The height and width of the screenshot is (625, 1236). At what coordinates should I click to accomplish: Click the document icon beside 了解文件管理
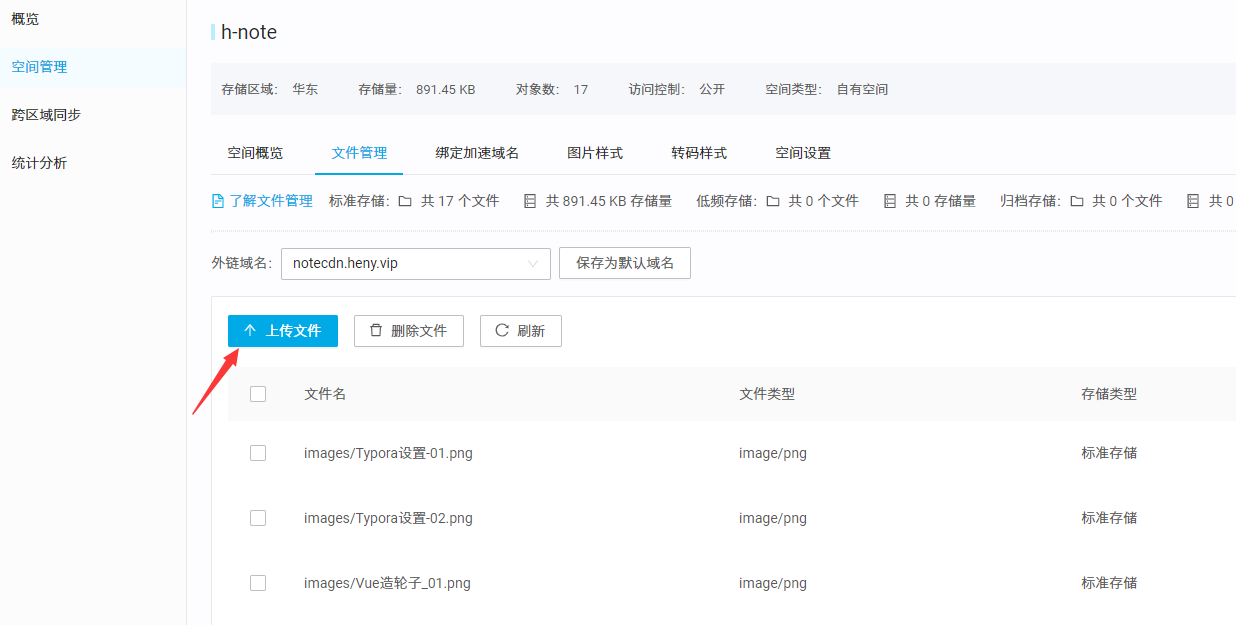click(x=218, y=201)
